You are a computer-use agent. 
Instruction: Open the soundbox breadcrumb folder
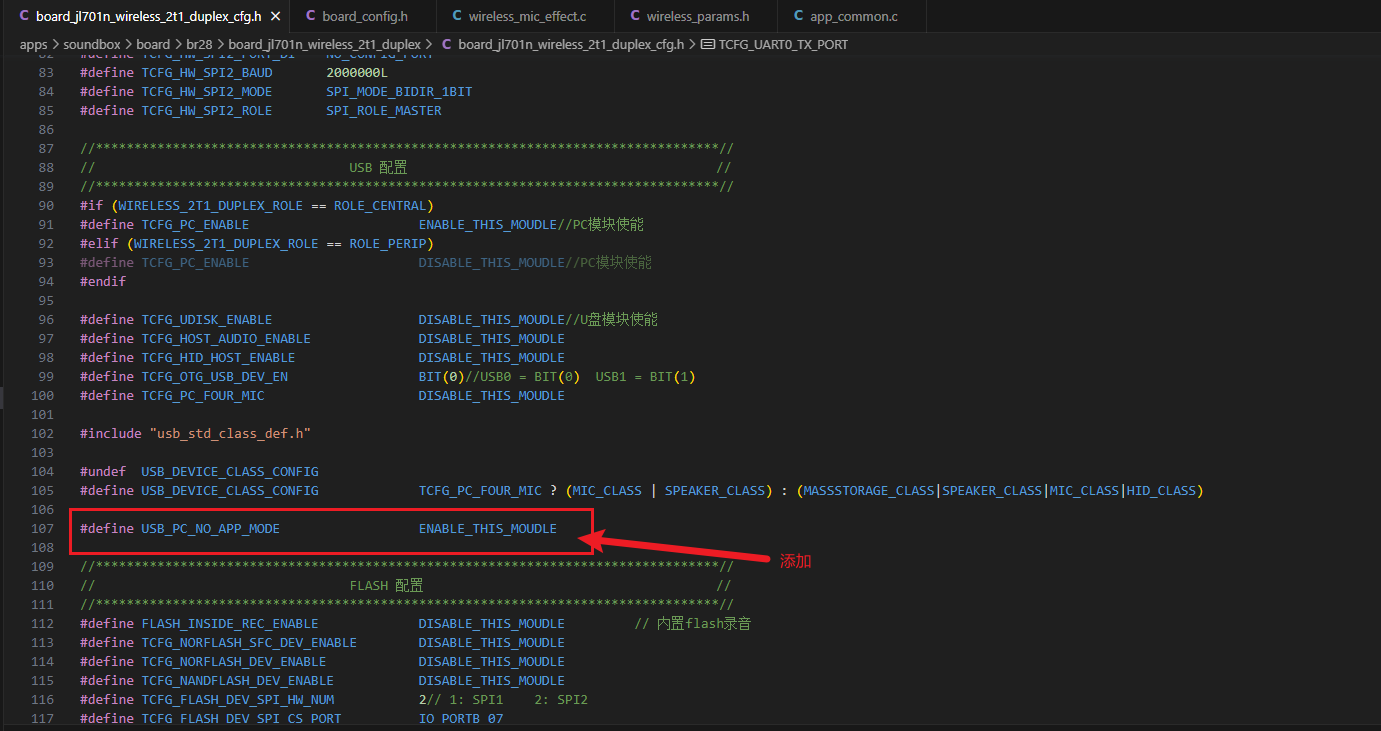coord(92,44)
